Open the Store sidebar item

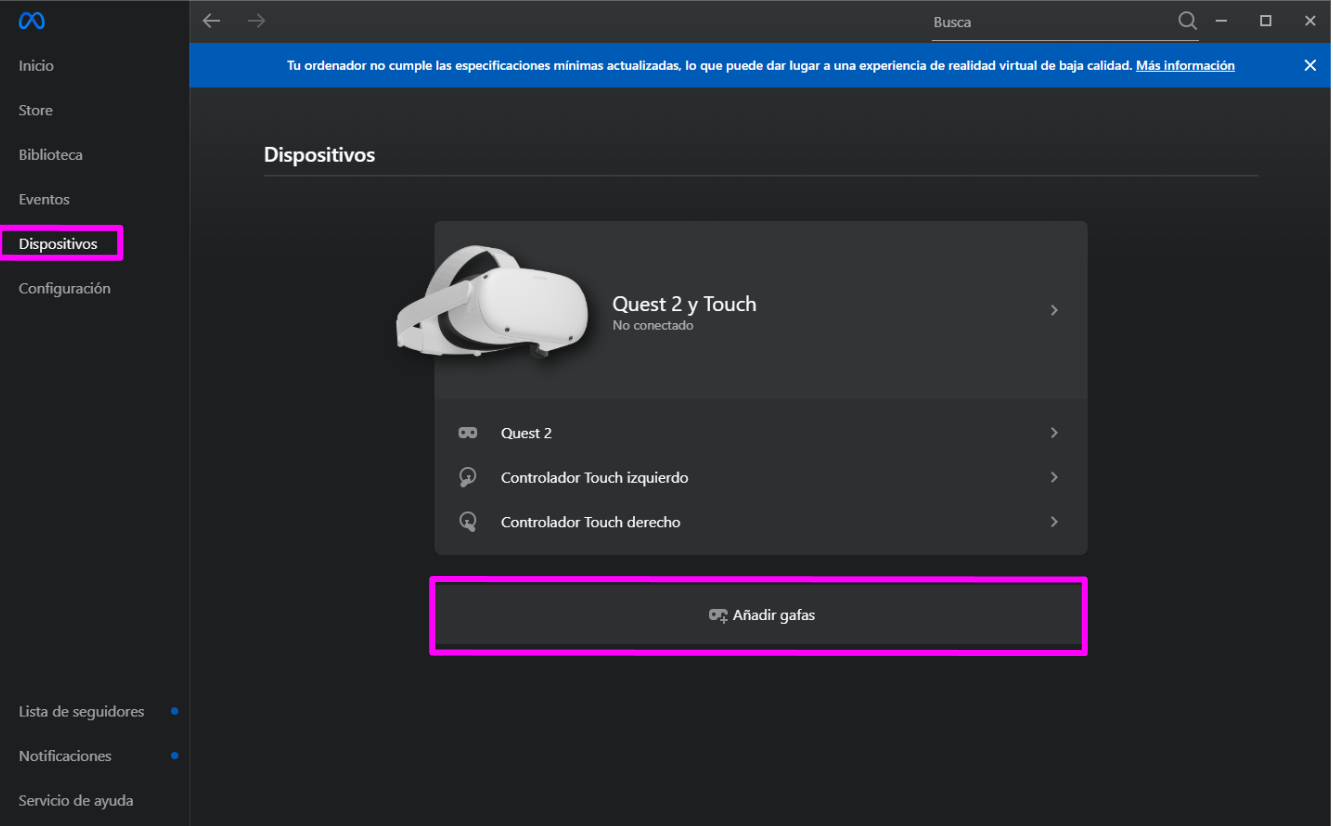click(x=35, y=110)
